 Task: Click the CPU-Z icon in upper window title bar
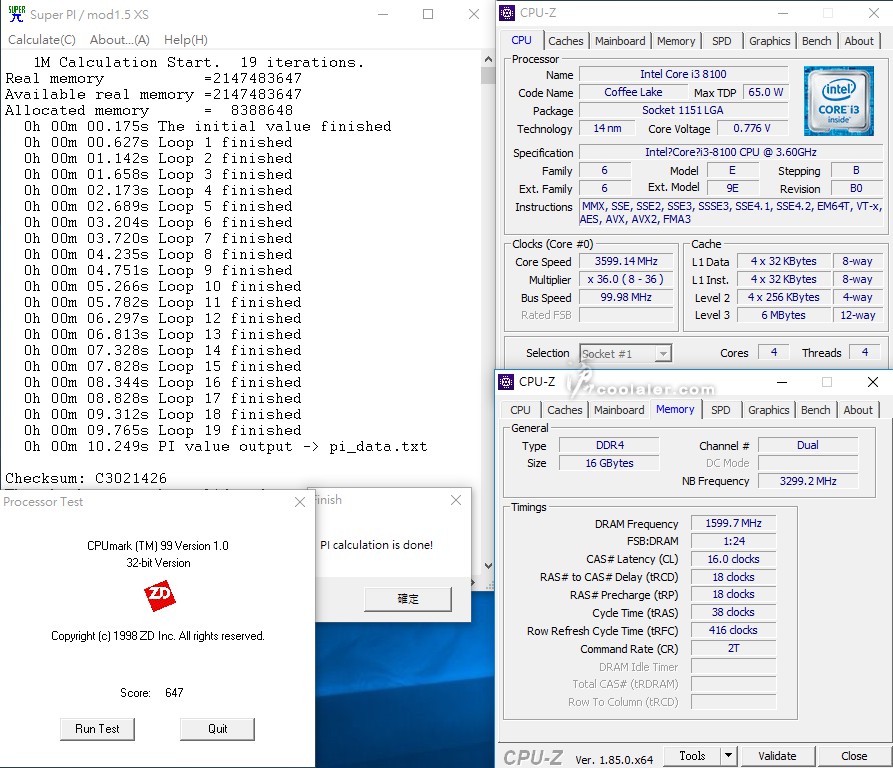(507, 13)
